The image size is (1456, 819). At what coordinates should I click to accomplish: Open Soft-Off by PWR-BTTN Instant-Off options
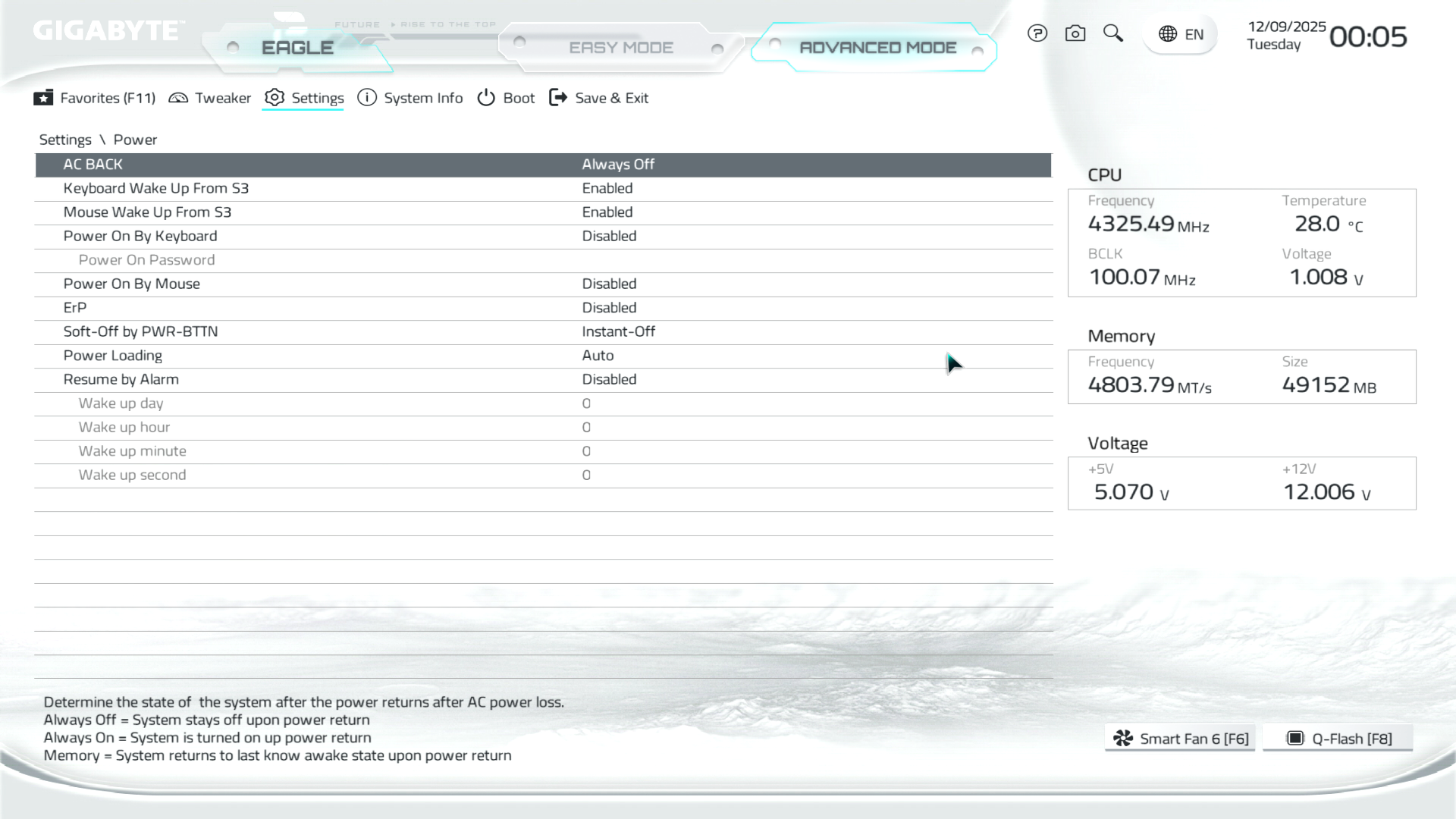[x=618, y=331]
